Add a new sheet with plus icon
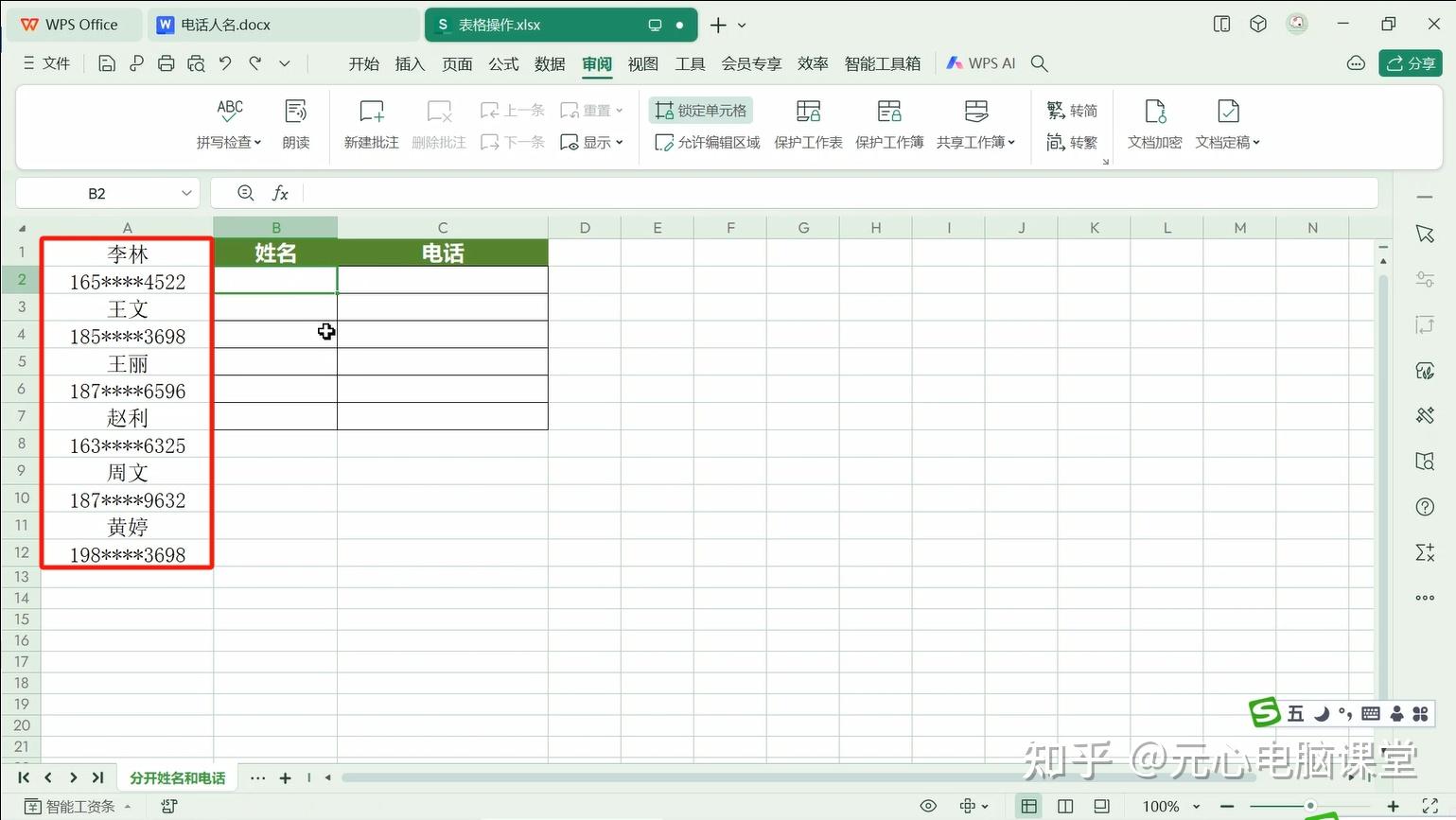 (285, 777)
